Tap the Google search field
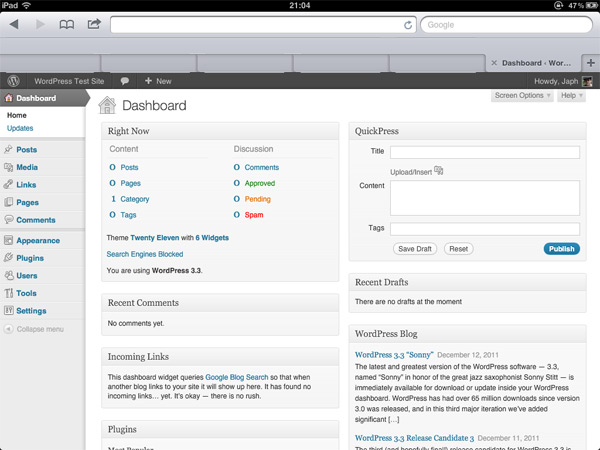 point(506,25)
